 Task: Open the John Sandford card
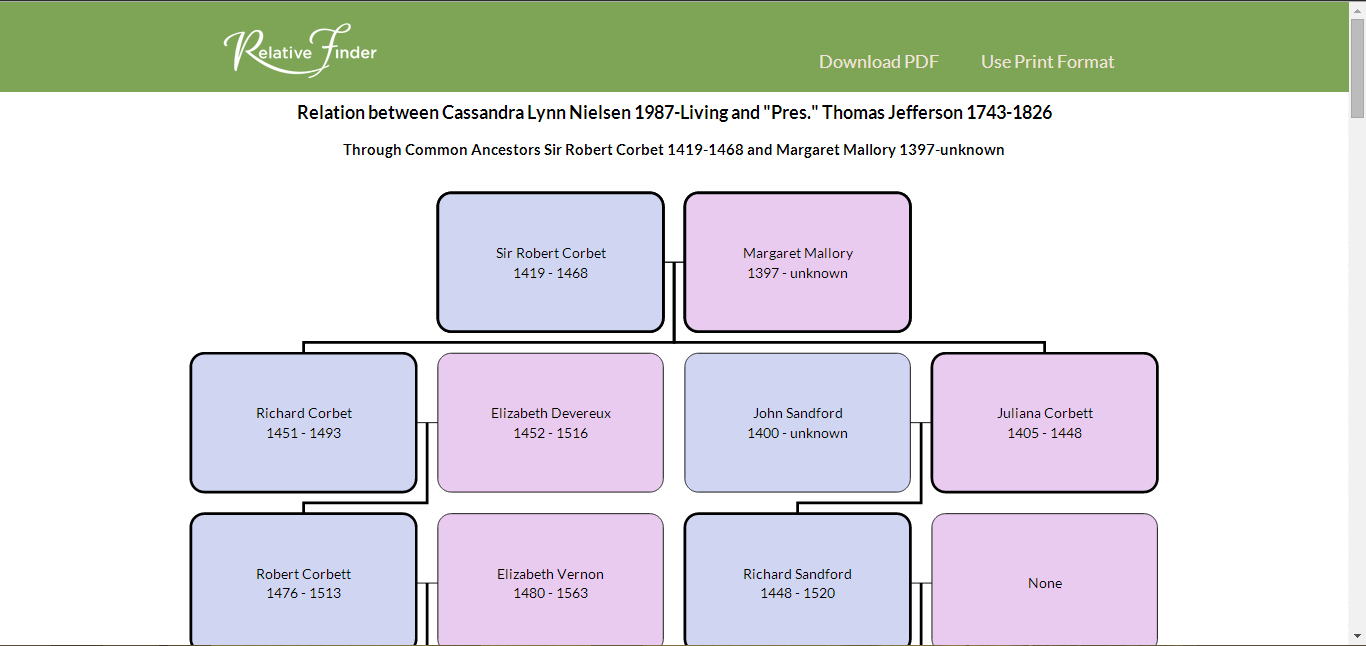798,423
